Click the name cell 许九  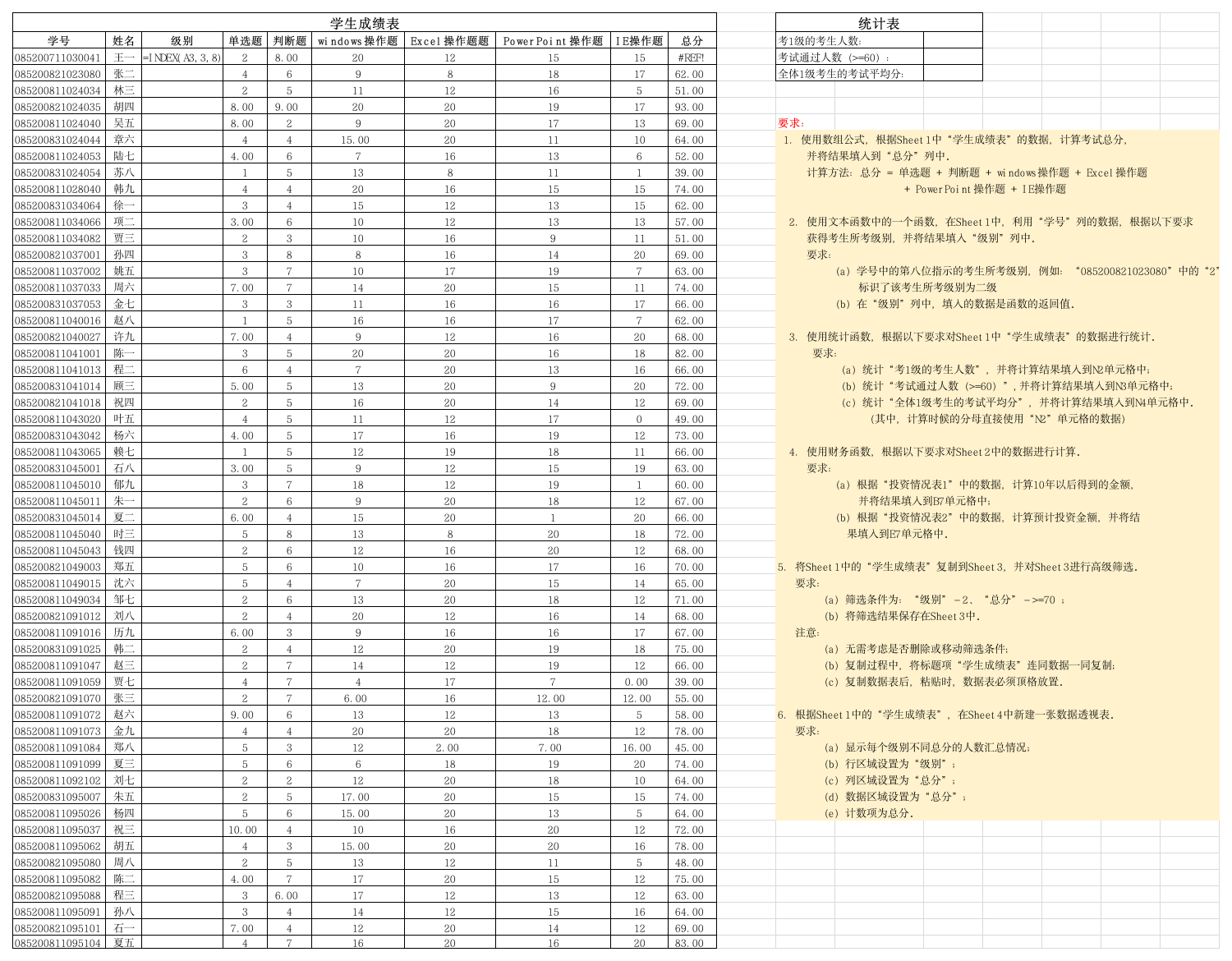point(123,337)
